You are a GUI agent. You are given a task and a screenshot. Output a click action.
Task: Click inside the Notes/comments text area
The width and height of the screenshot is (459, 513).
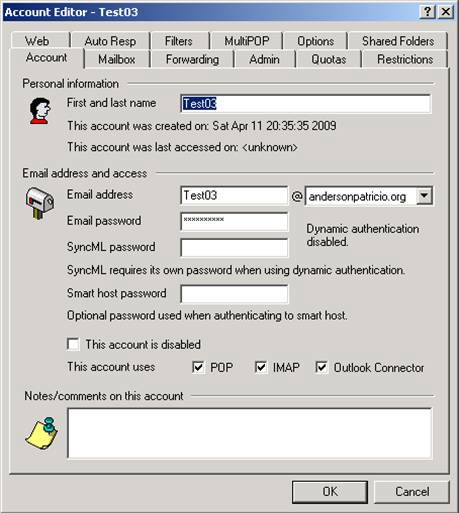coord(250,433)
